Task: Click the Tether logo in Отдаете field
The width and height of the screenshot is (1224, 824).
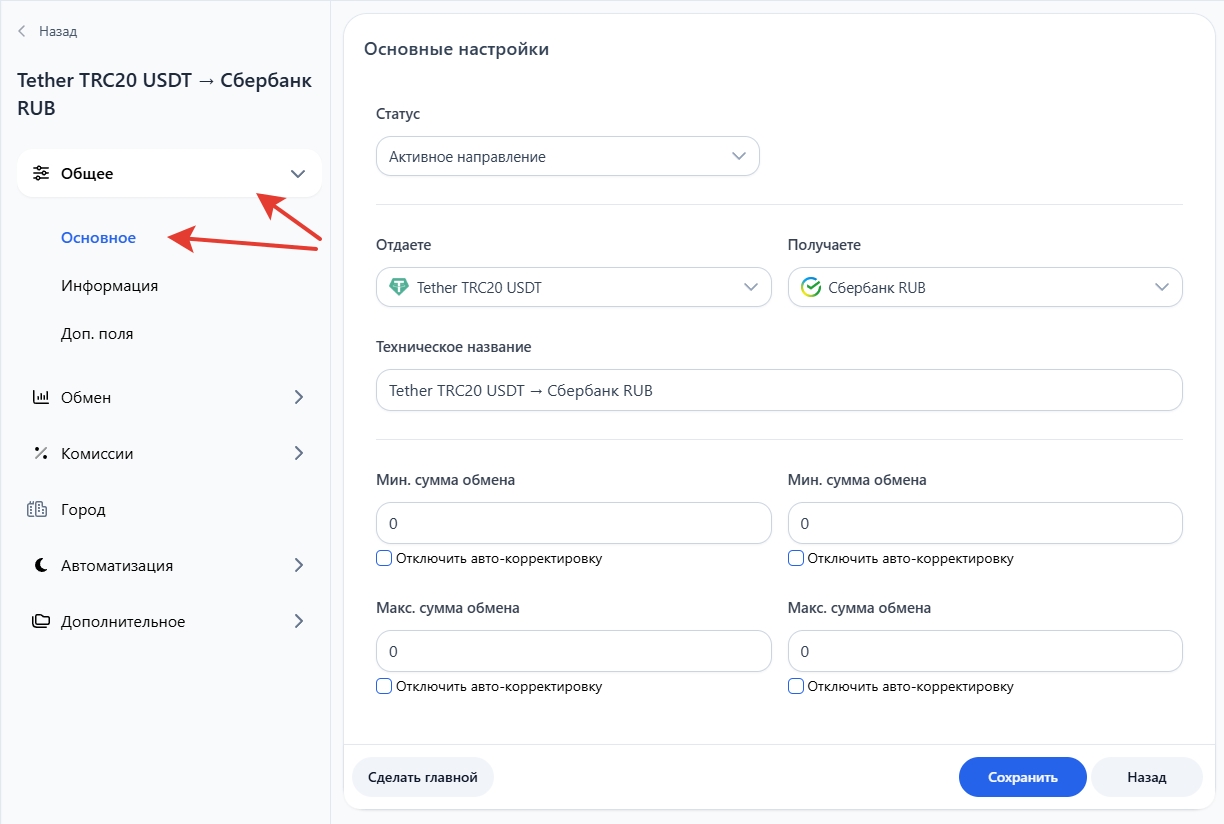Action: click(x=399, y=287)
